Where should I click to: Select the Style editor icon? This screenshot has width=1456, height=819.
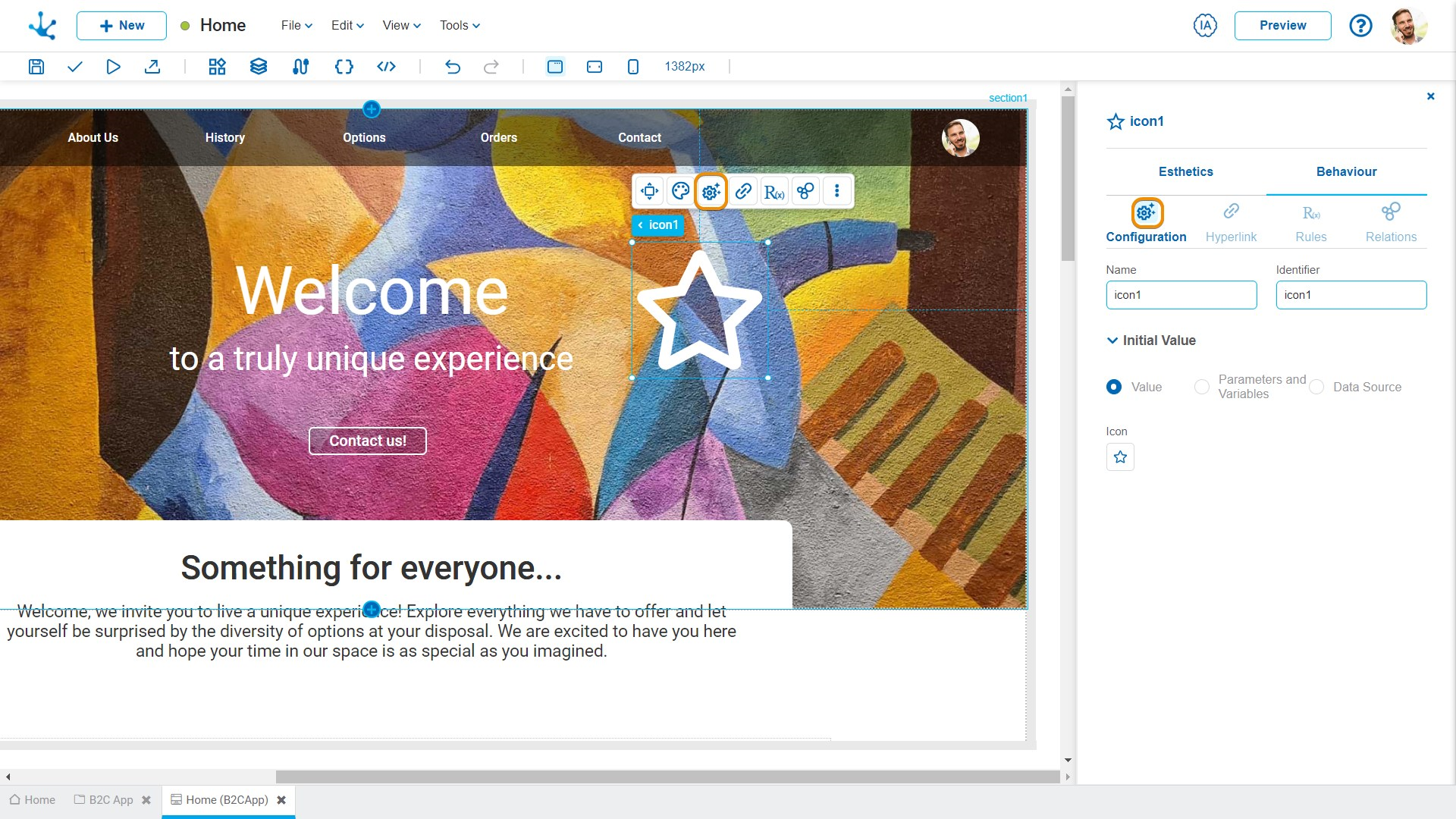[x=679, y=191]
